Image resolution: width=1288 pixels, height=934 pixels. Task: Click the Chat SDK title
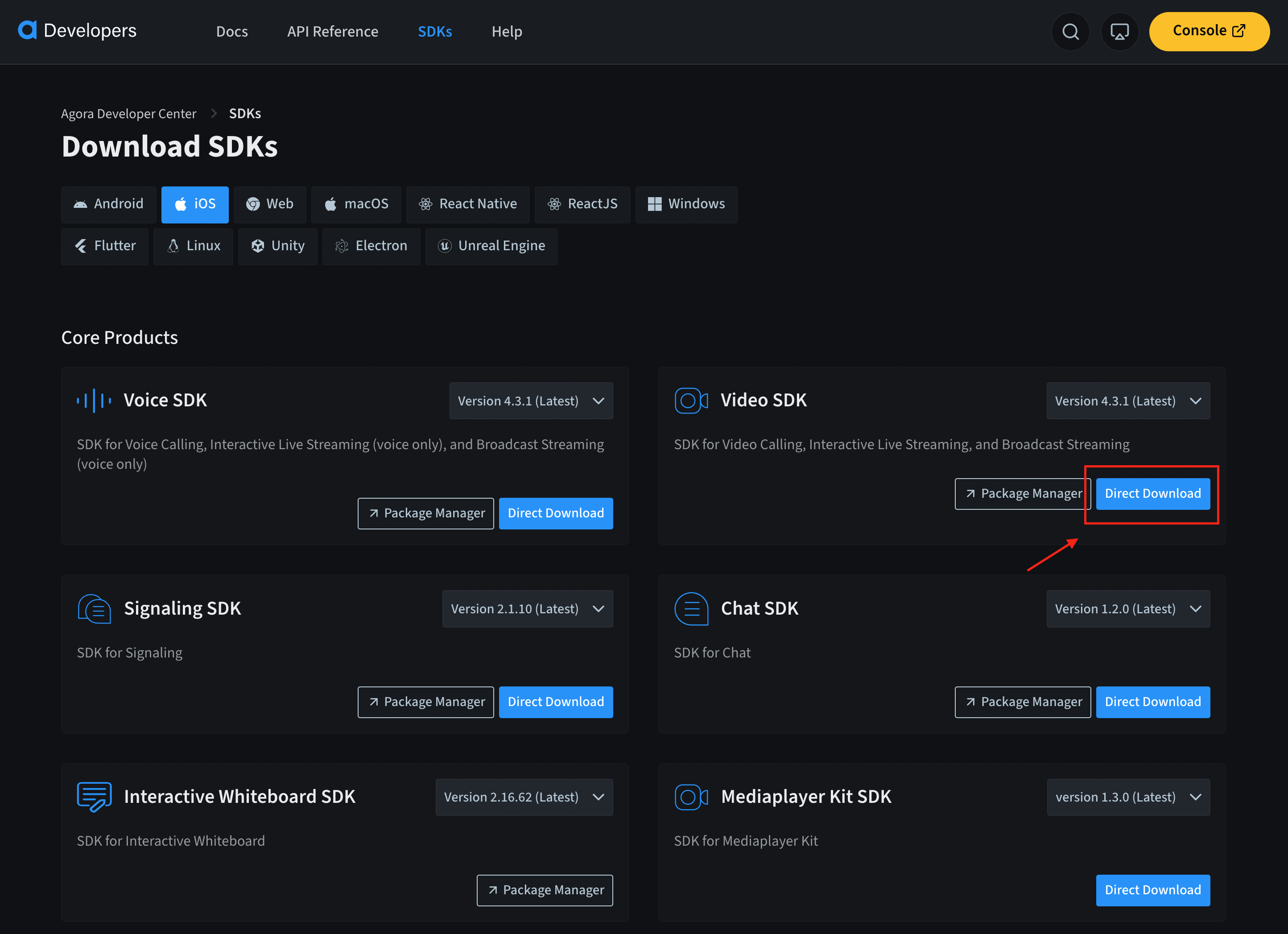pos(759,608)
